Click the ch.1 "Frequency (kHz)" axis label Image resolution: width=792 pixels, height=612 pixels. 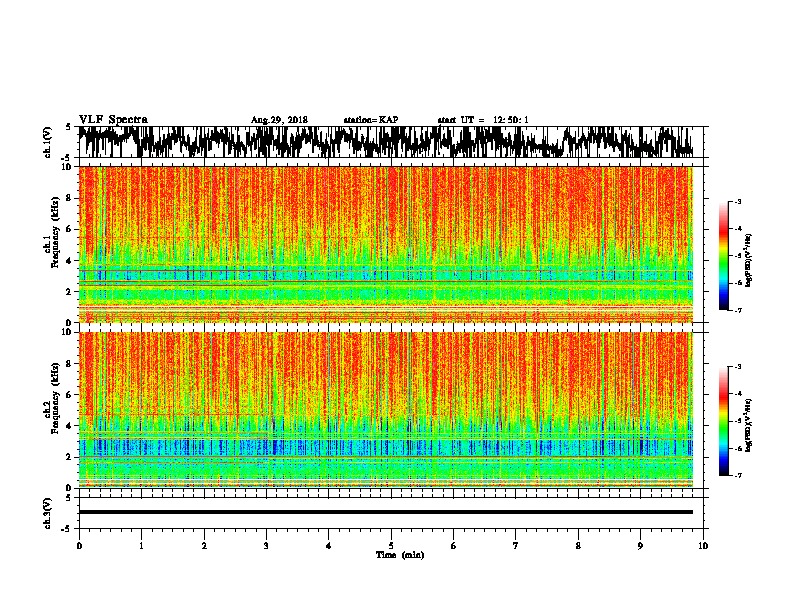tap(55, 232)
